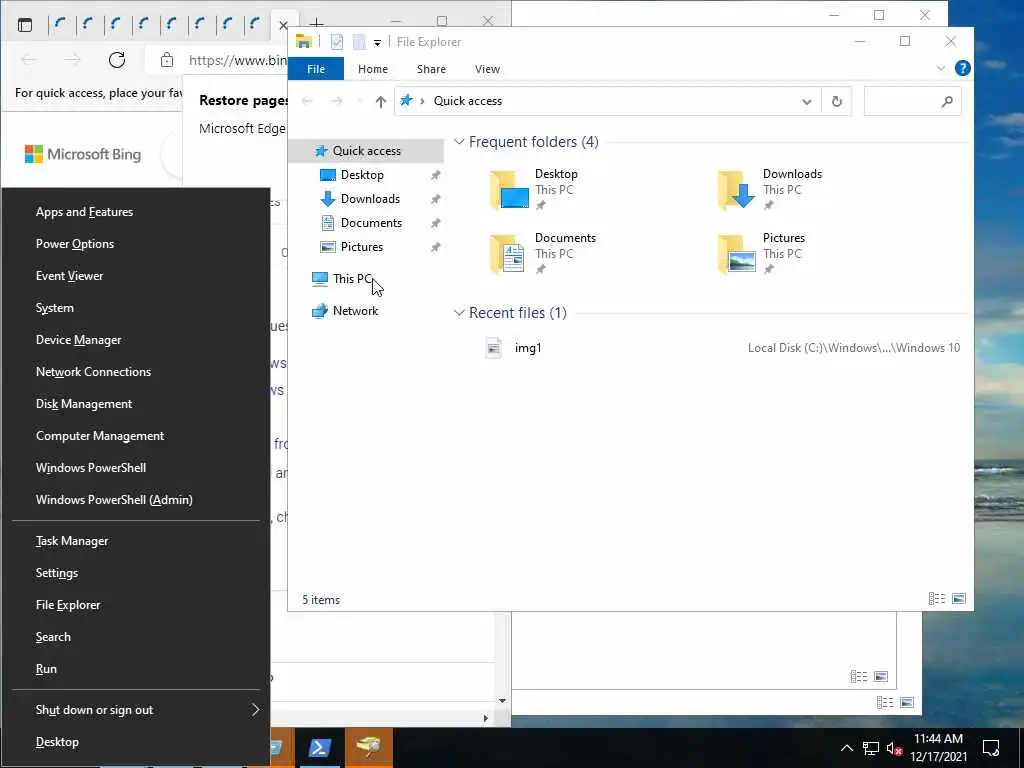Image resolution: width=1024 pixels, height=768 pixels.
Task: Click the Properties quick toolbar icon
Action: (x=337, y=42)
